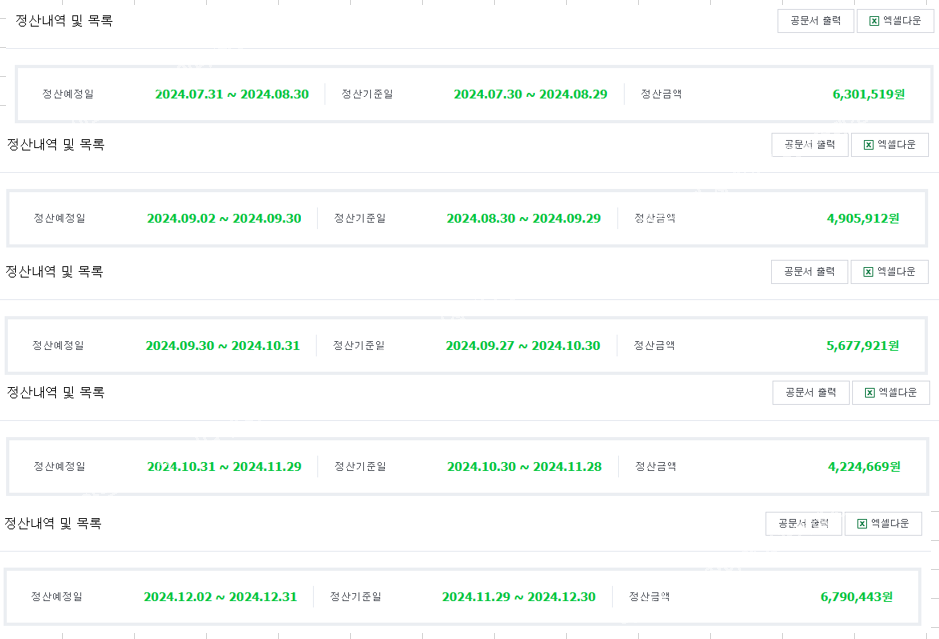The height and width of the screenshot is (639, 939).
Task: Click the base period 2024.09.27 ~ 2024.10.30
Action: (x=523, y=346)
